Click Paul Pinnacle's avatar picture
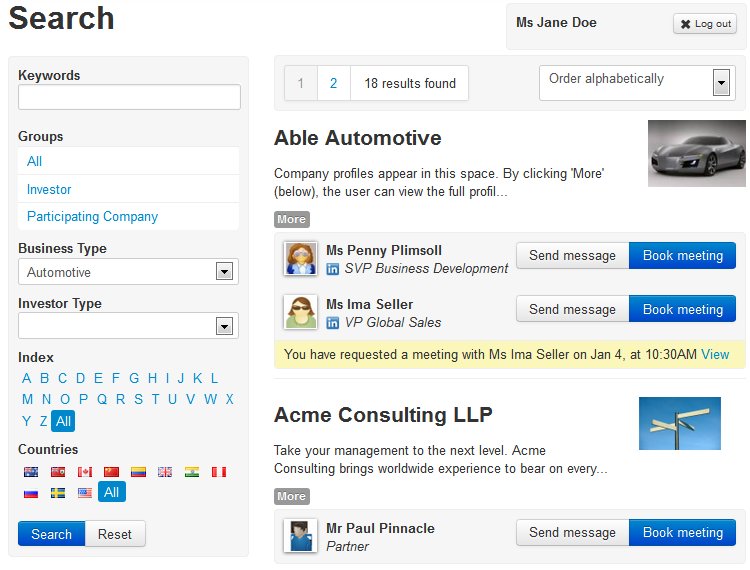 (300, 536)
